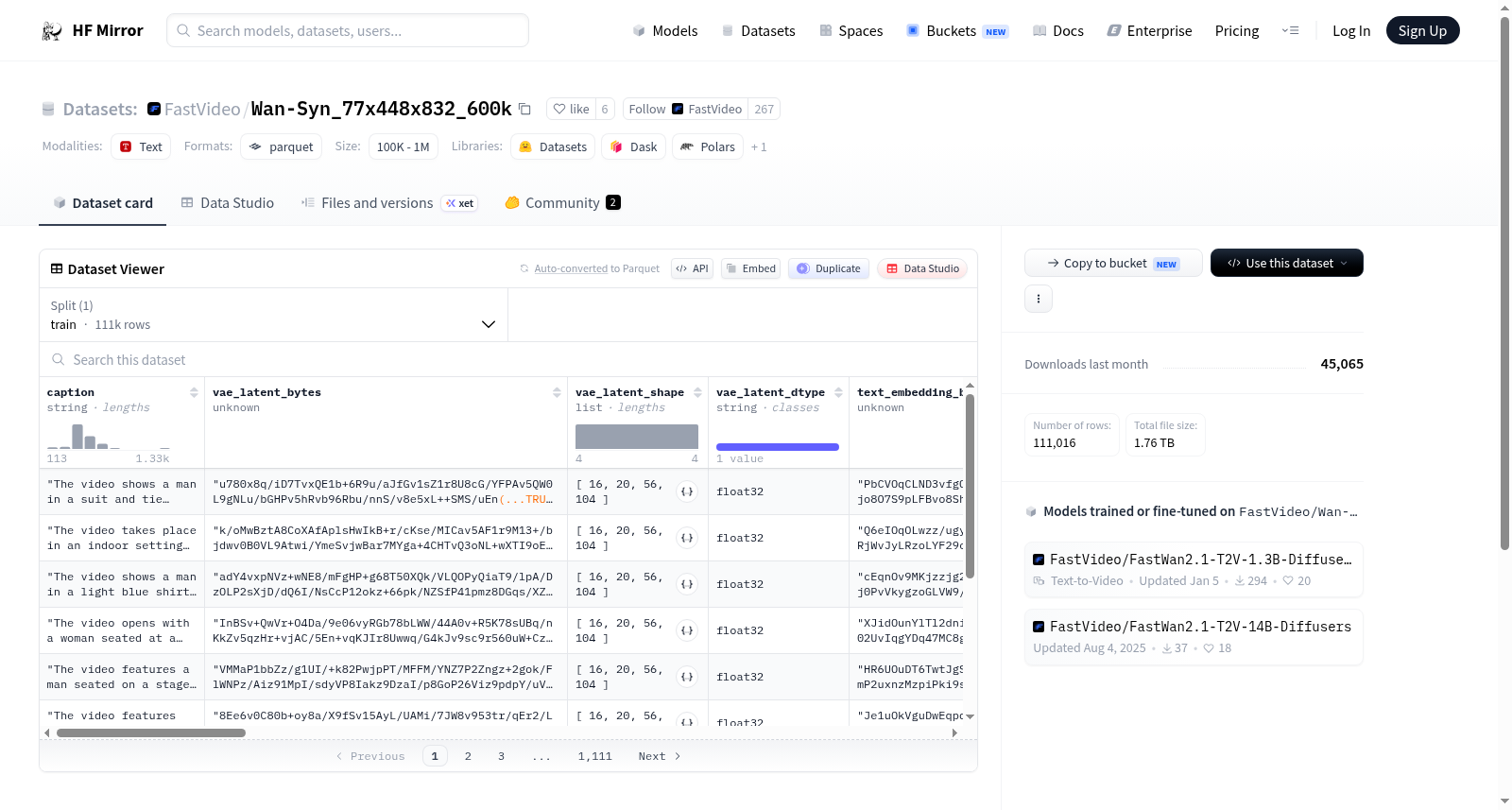Click the main search models input
The image size is (1512, 810).
pos(348,30)
